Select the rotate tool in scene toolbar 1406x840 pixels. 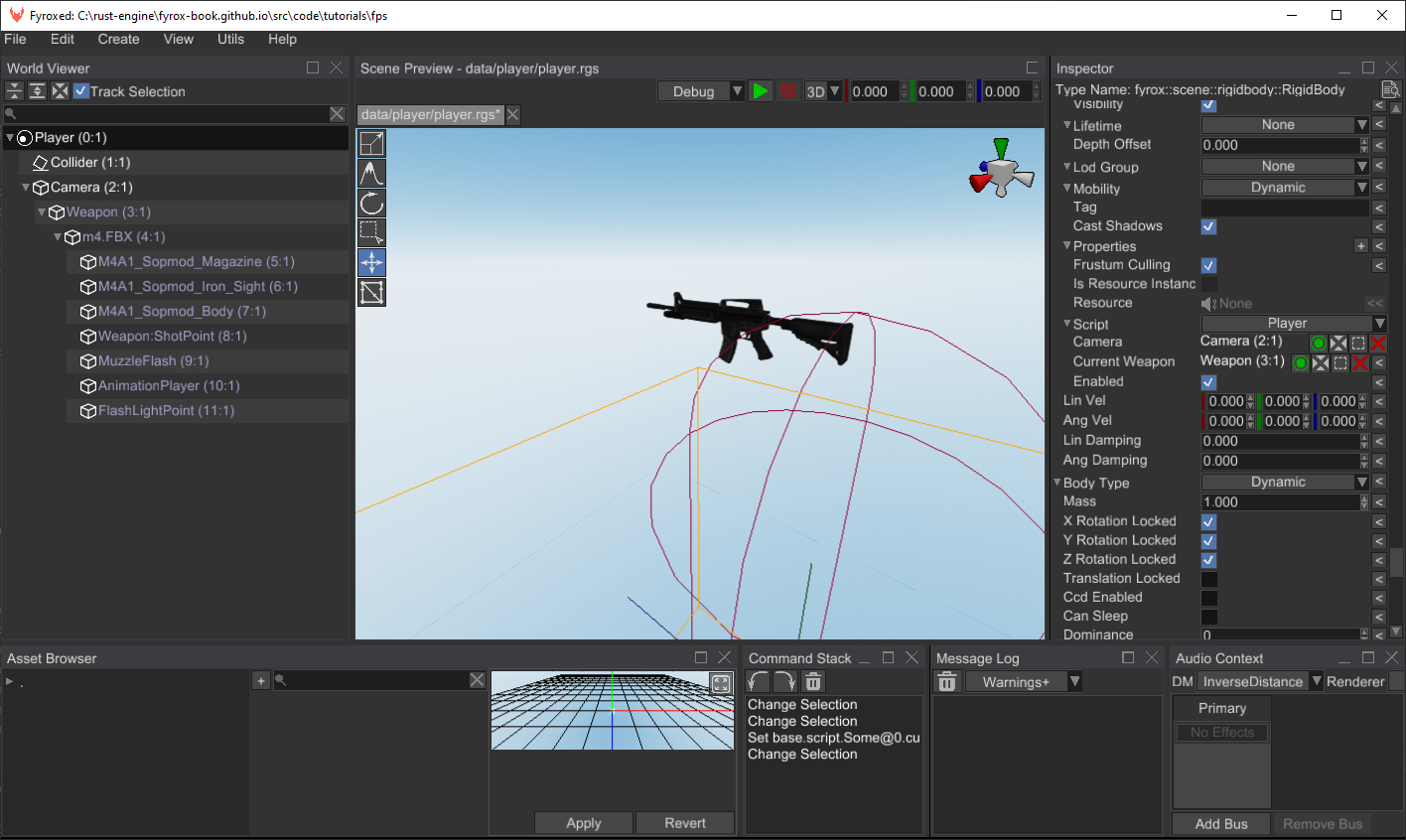coord(371,204)
